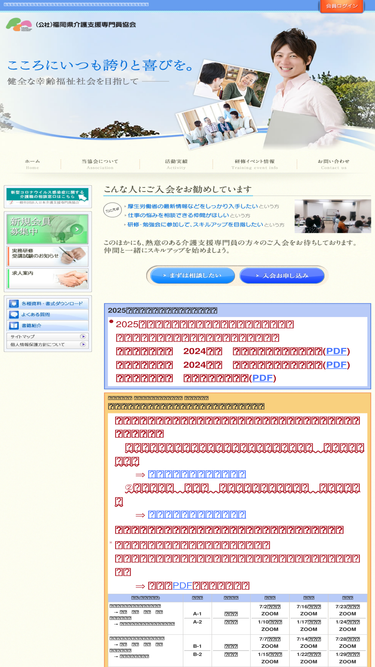Click arrow icon beside 個人情報保護方針について

83,345
